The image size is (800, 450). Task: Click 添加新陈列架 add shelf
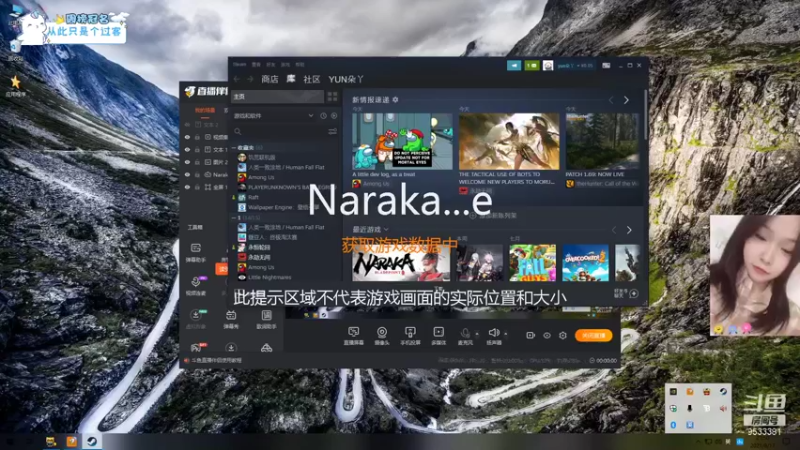point(493,215)
